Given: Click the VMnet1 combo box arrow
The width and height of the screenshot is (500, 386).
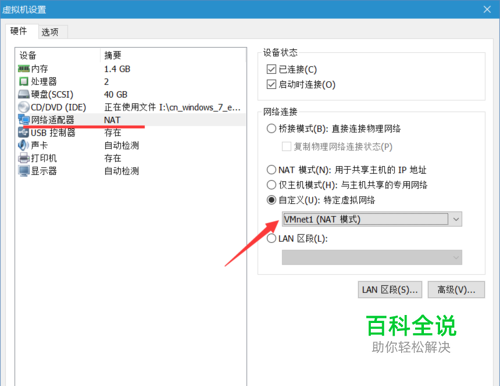Looking at the screenshot, I should click(x=456, y=219).
